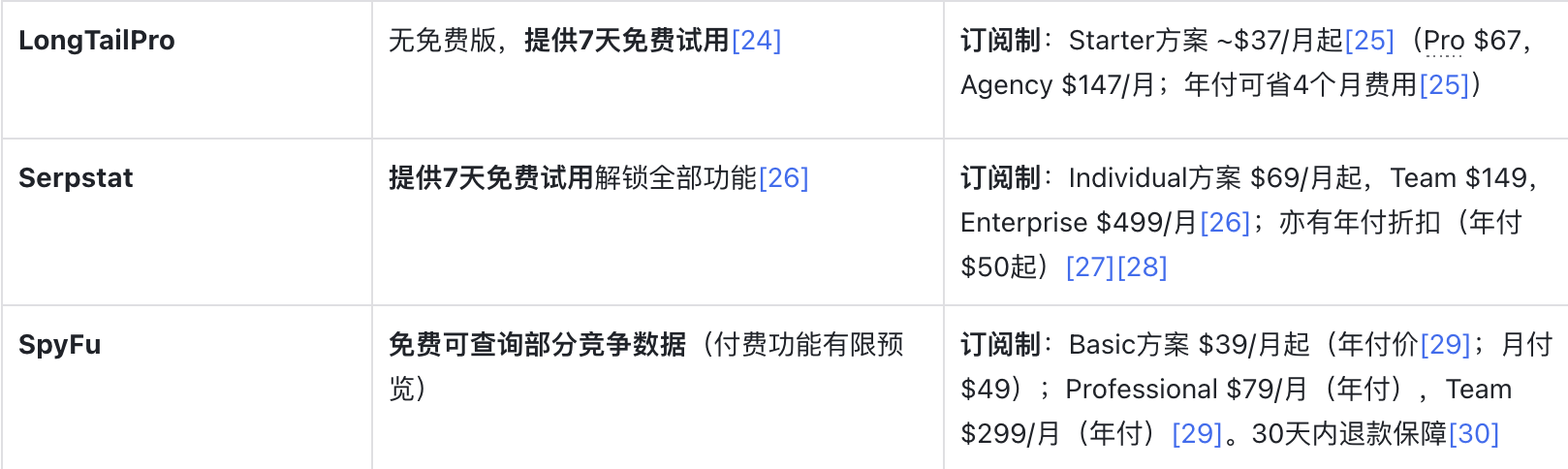
Task: Open citation link [27]
Action: pyautogui.click(x=1090, y=267)
